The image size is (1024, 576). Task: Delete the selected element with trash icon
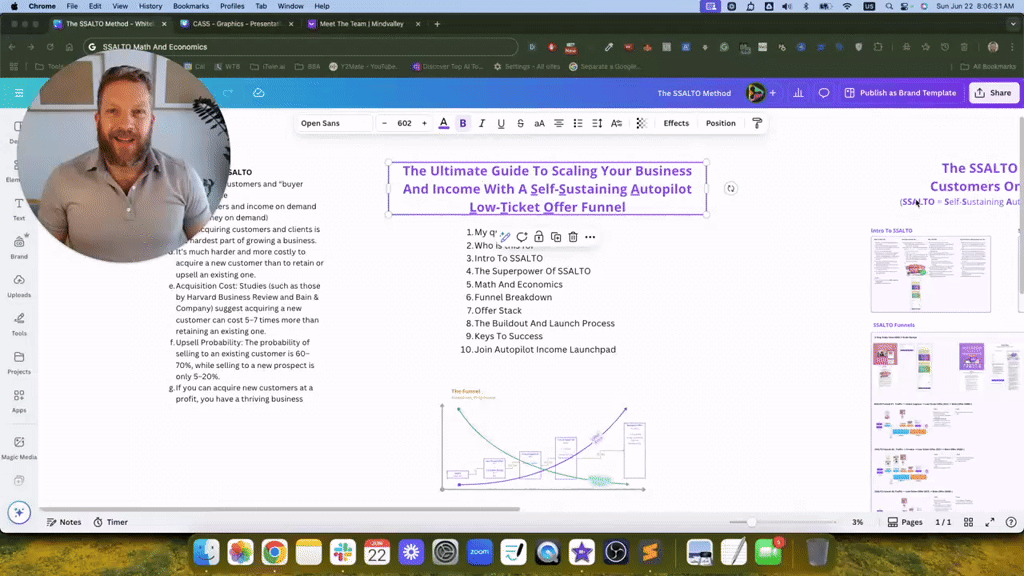[571, 237]
